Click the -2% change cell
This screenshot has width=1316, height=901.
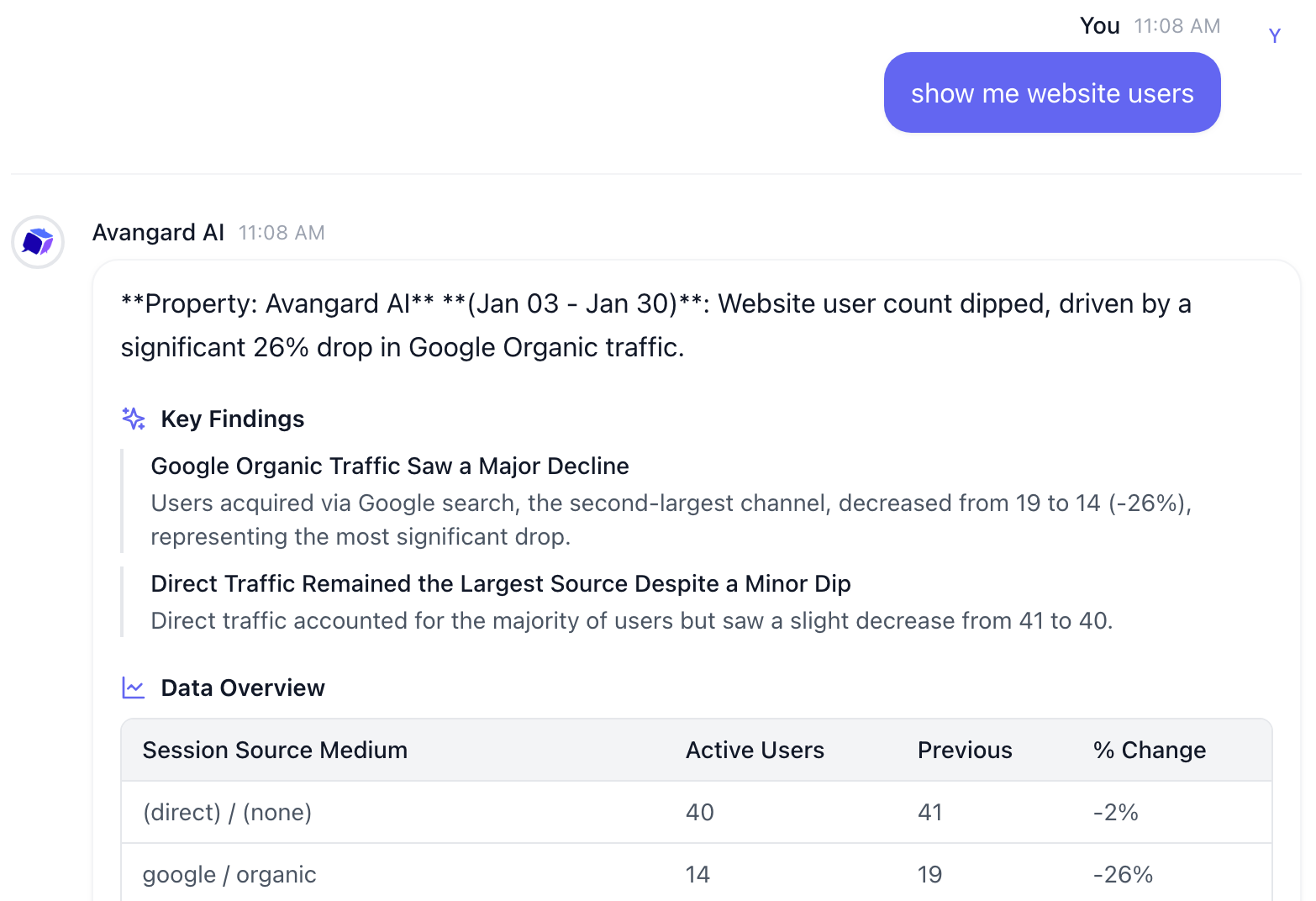[1116, 812]
